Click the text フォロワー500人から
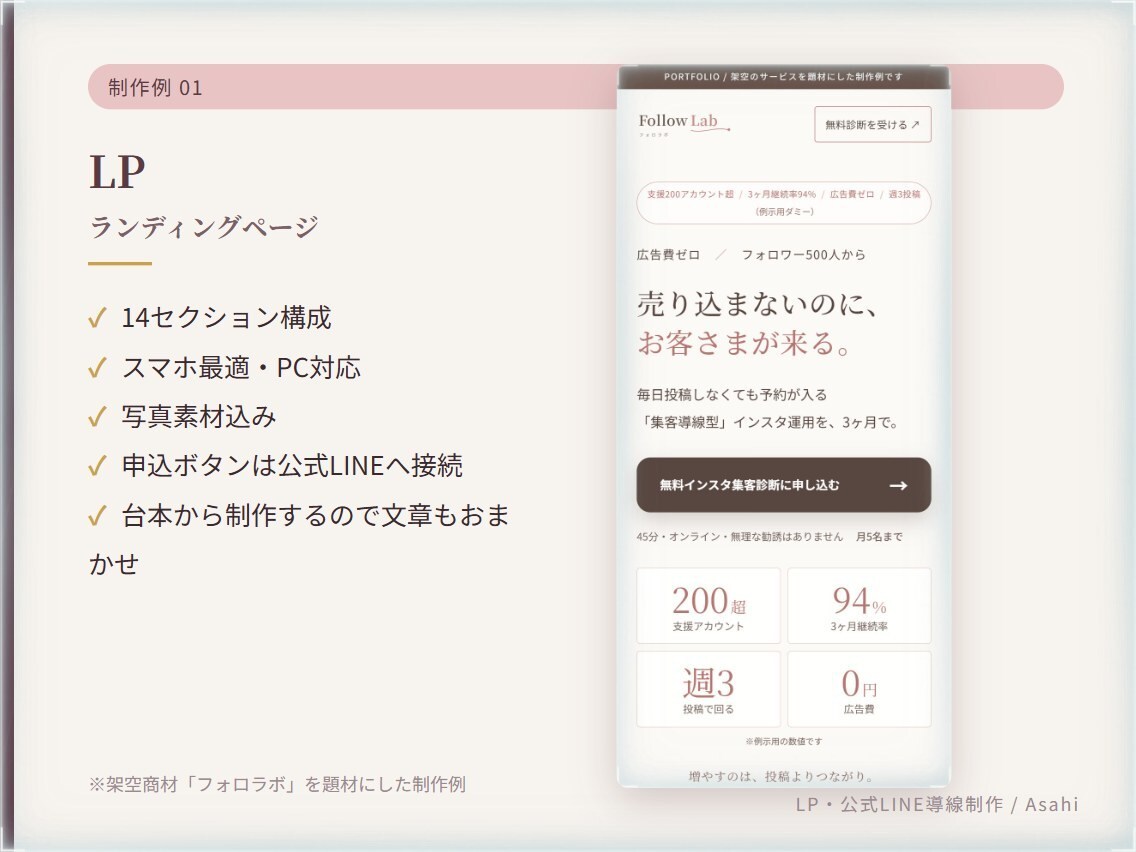This screenshot has width=1136, height=852. [x=803, y=254]
